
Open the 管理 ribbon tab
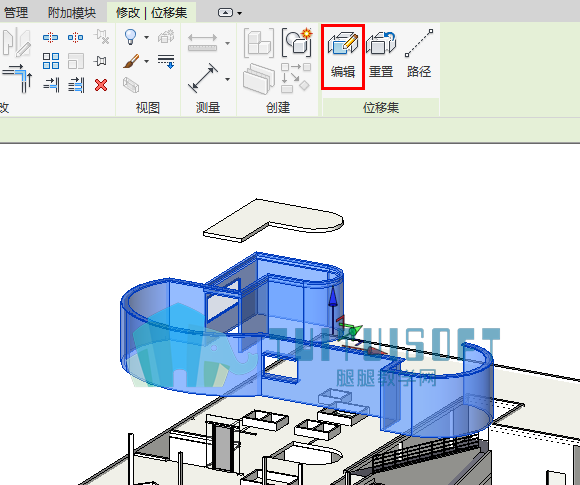pyautogui.click(x=15, y=13)
